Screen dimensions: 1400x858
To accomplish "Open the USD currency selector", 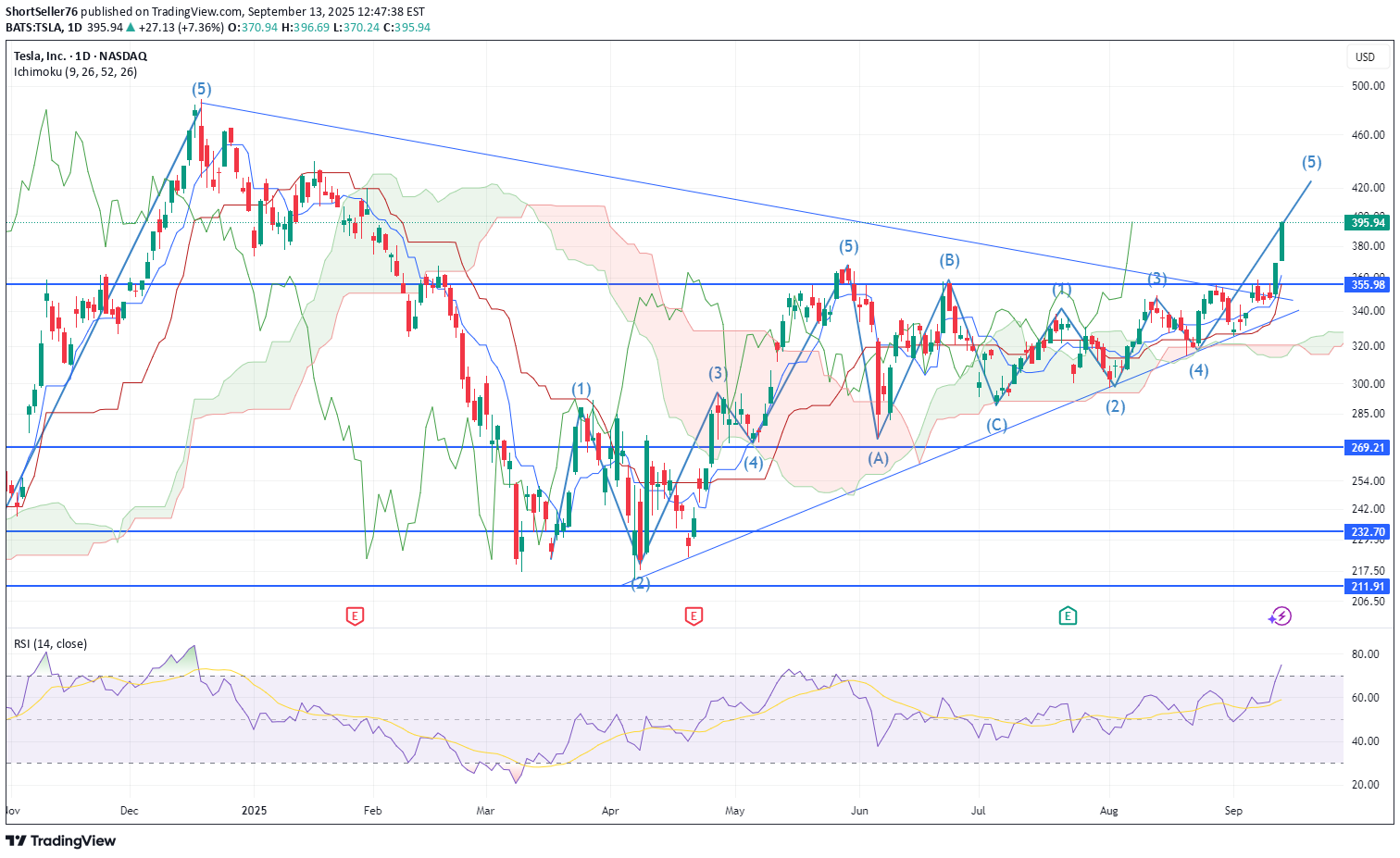I will click(1365, 57).
